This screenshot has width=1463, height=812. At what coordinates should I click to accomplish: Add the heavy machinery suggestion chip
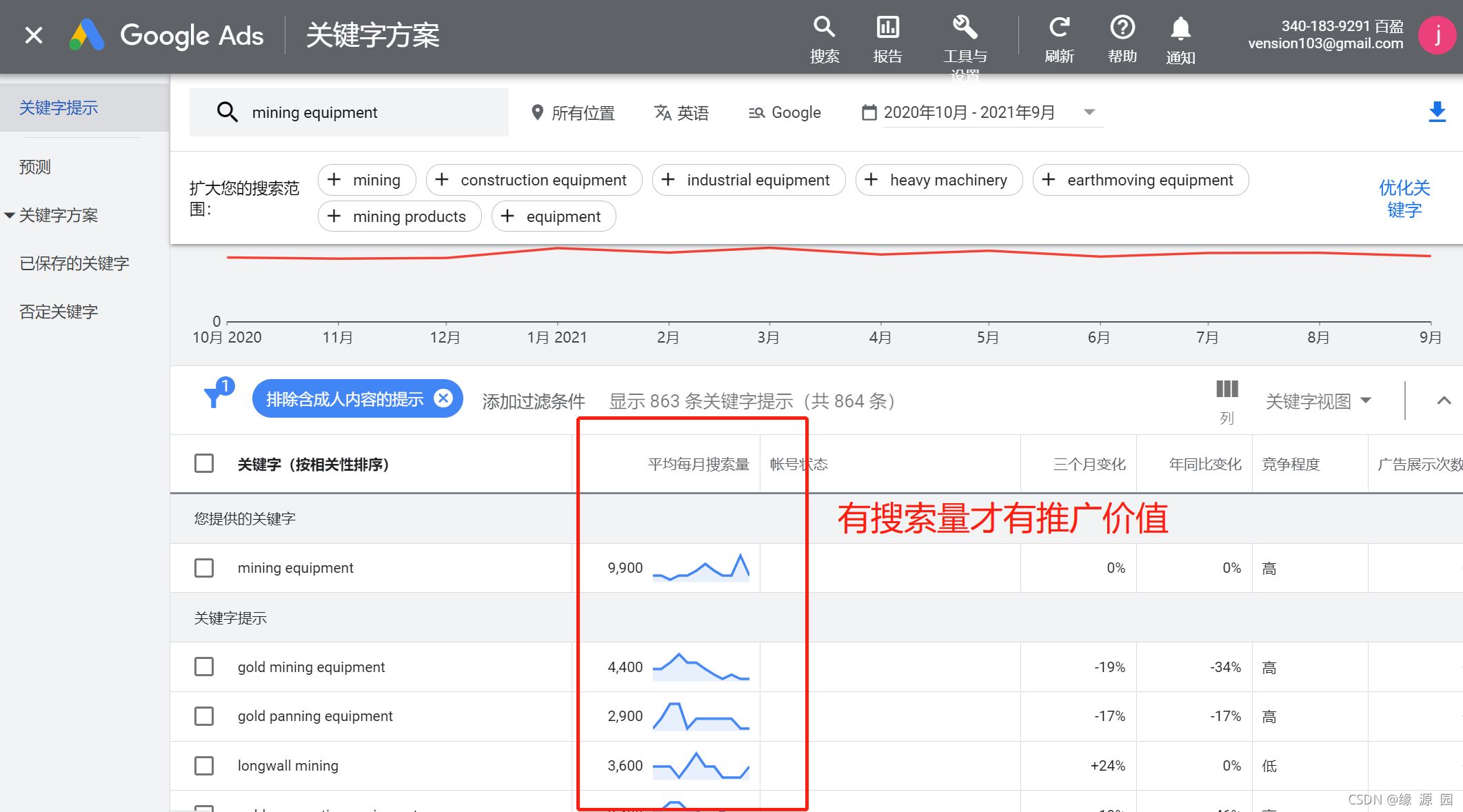click(x=938, y=180)
